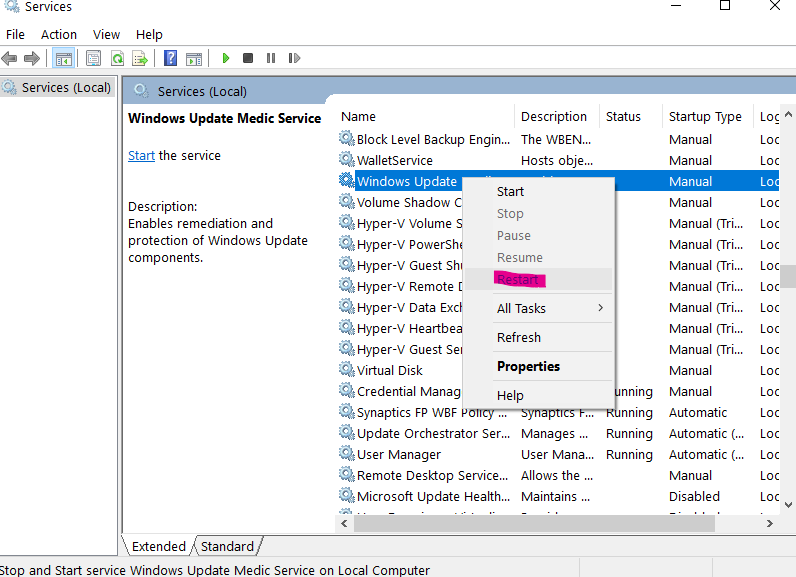
Task: Click the horizontal scrollbar thumb
Action: click(x=534, y=523)
